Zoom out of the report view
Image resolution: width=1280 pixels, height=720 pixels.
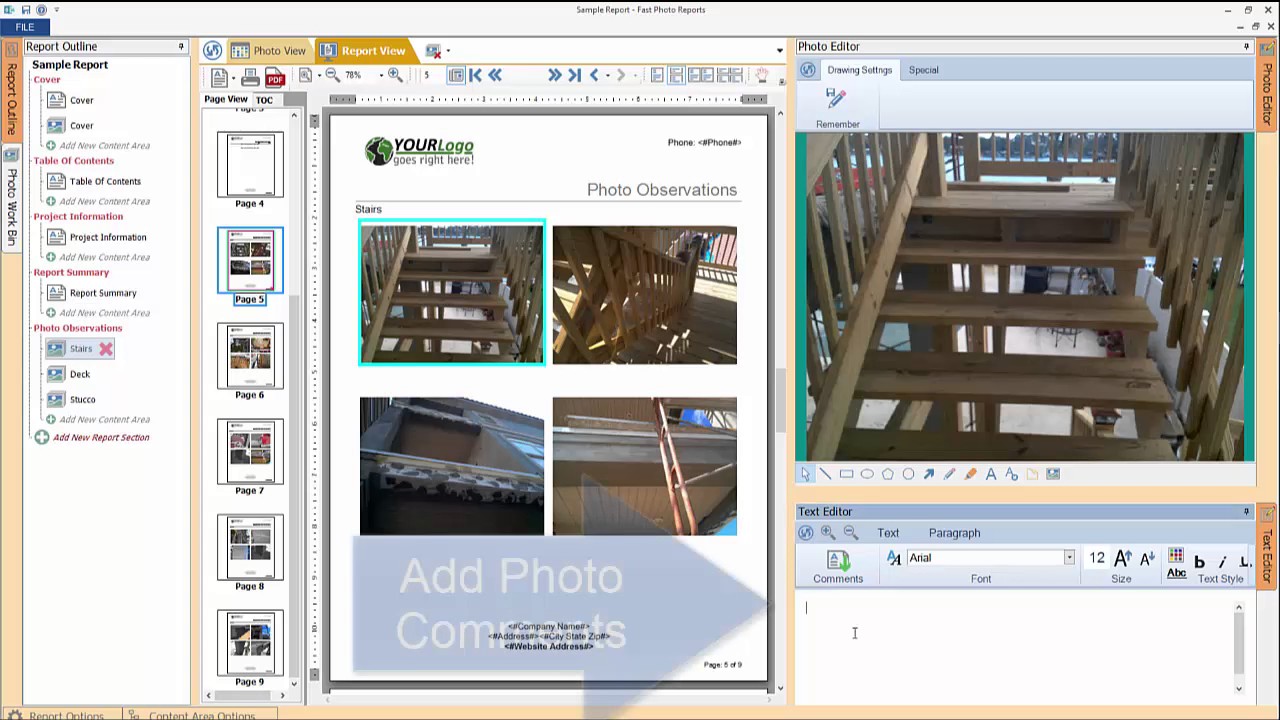click(x=332, y=75)
